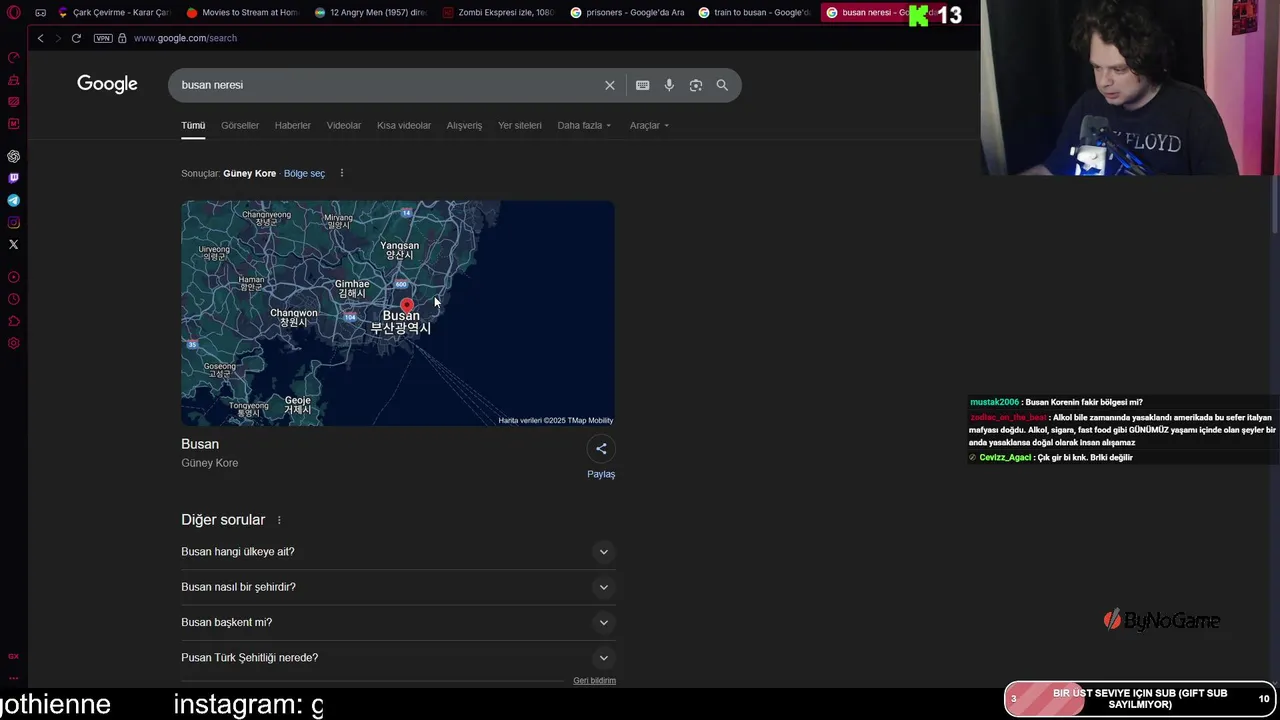The image size is (1280, 720).
Task: Expand 'Pusan Türk Şehitliği nerede?' question
Action: tap(398, 658)
